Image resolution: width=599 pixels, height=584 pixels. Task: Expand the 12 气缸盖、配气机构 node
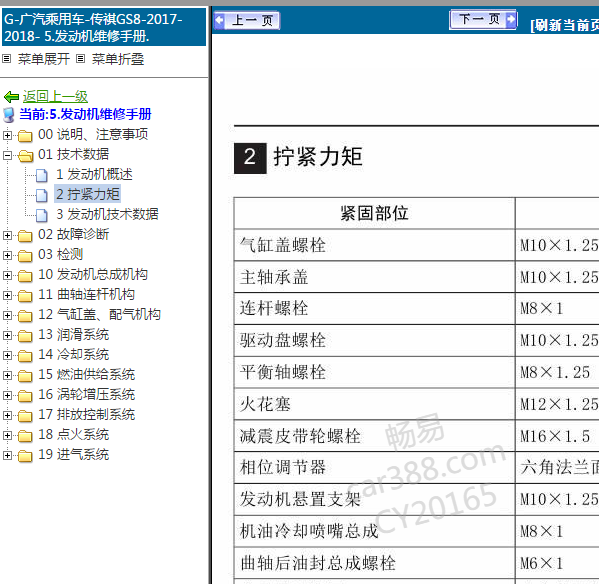(7, 315)
